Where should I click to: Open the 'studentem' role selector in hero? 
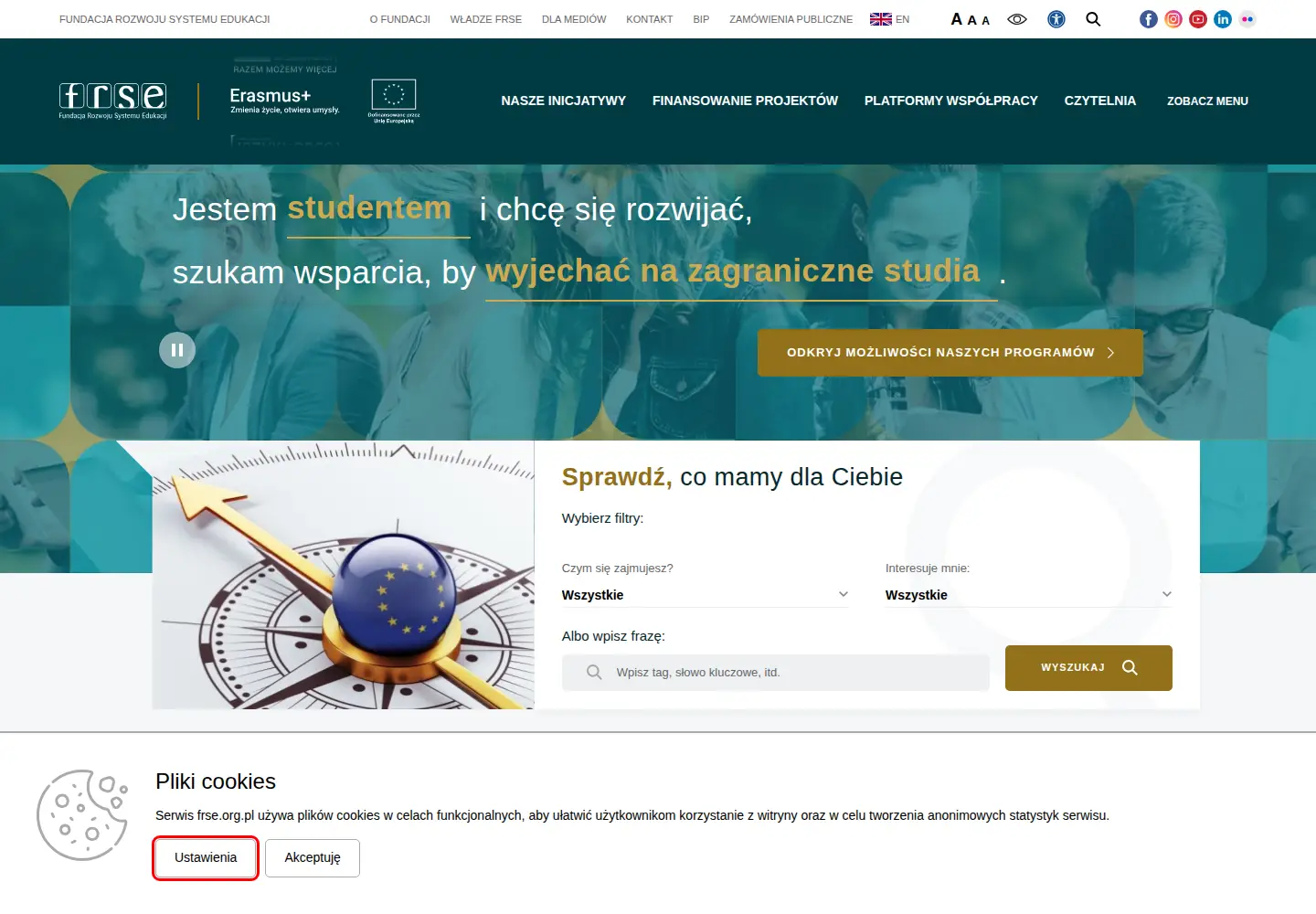coord(378,212)
